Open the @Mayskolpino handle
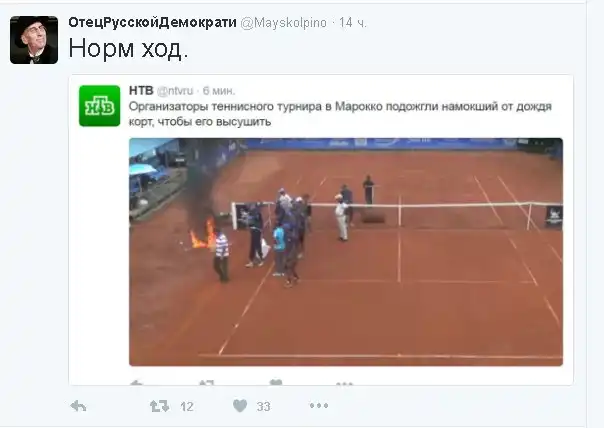The height and width of the screenshot is (428, 604). coord(284,23)
